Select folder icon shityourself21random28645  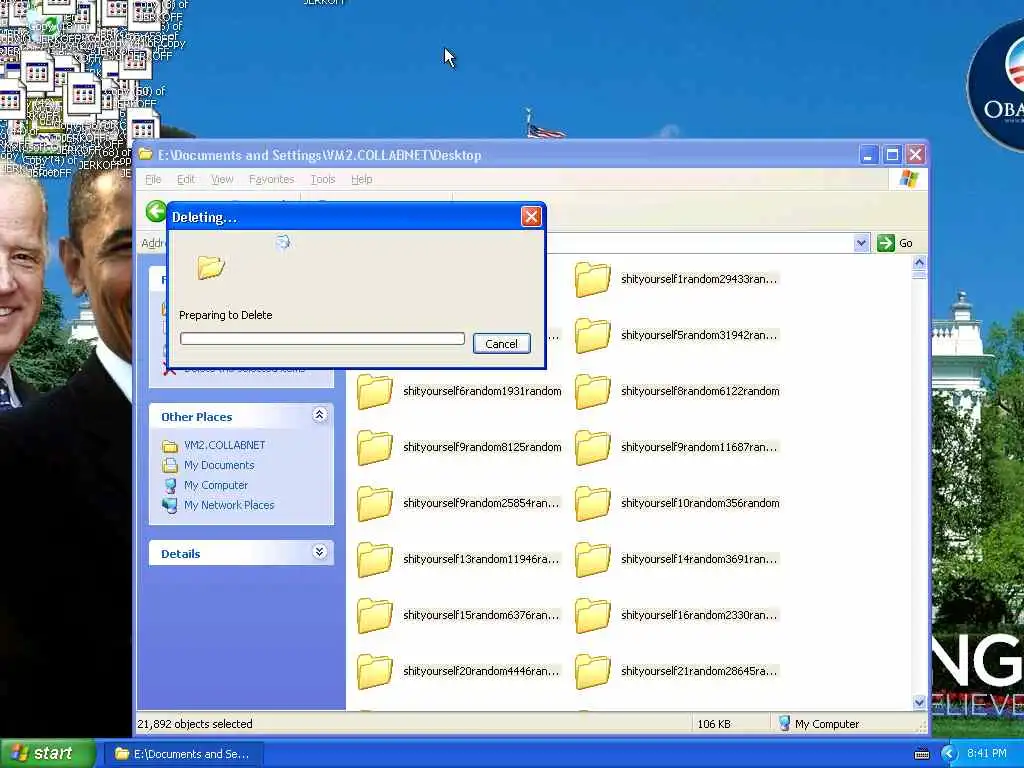pos(592,672)
